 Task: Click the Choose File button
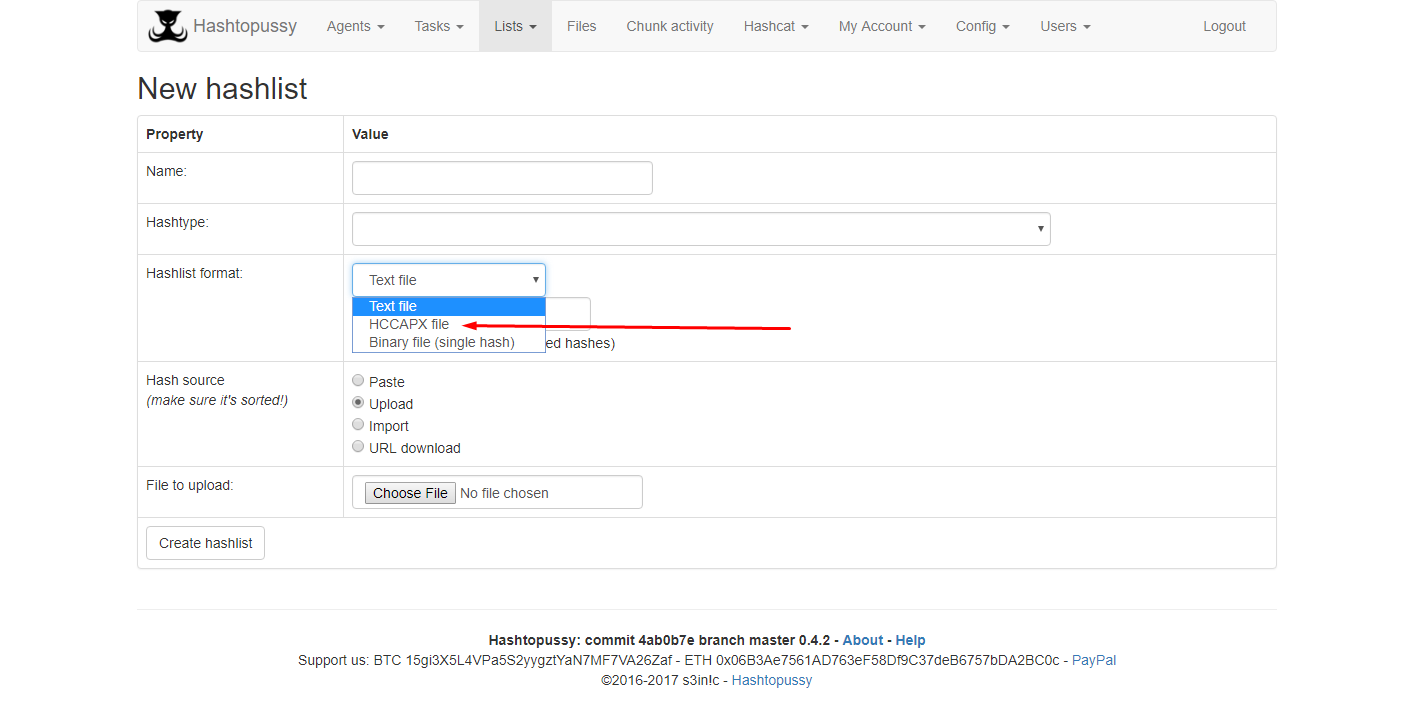(x=409, y=492)
